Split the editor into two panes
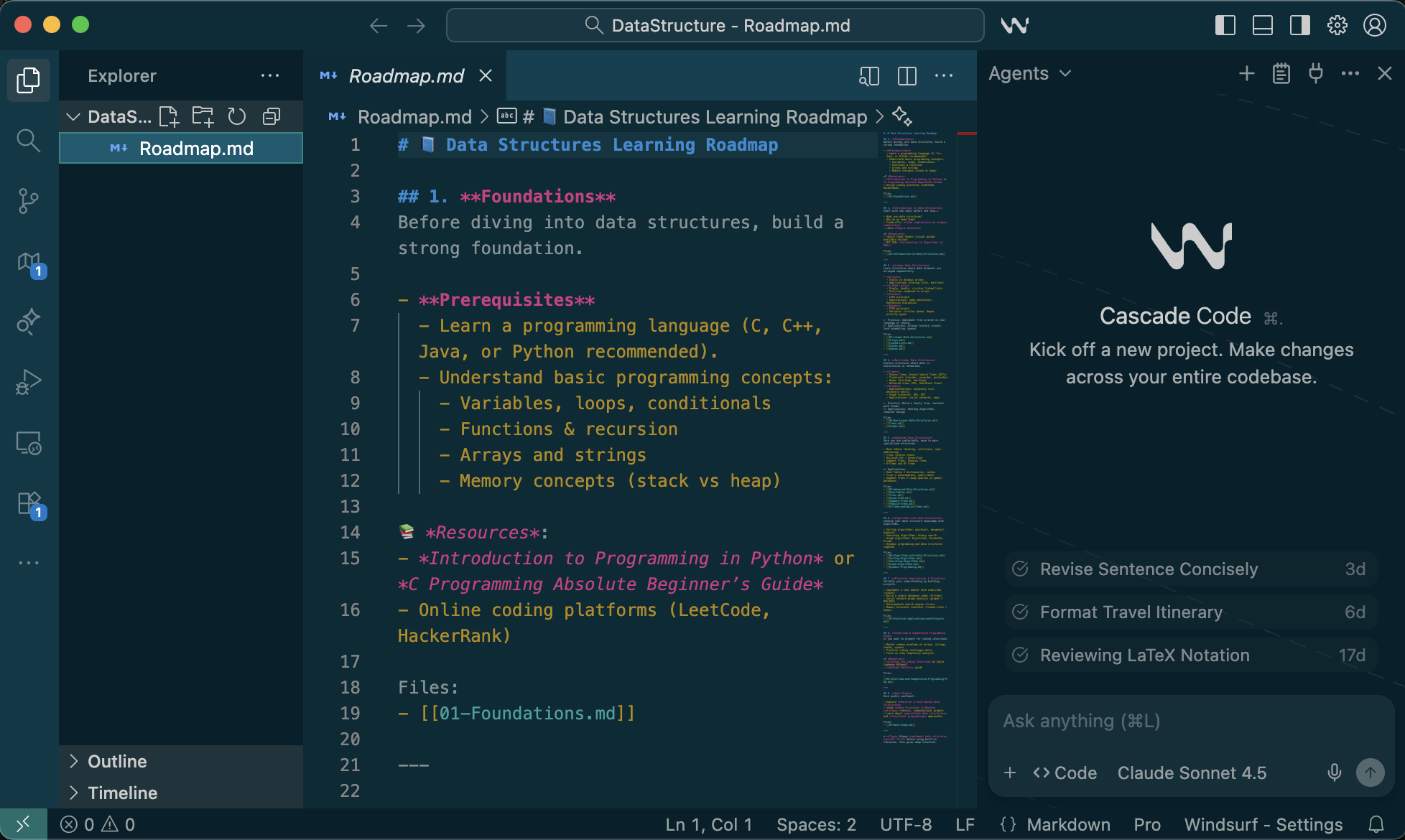The width and height of the screenshot is (1405, 840). [x=906, y=75]
